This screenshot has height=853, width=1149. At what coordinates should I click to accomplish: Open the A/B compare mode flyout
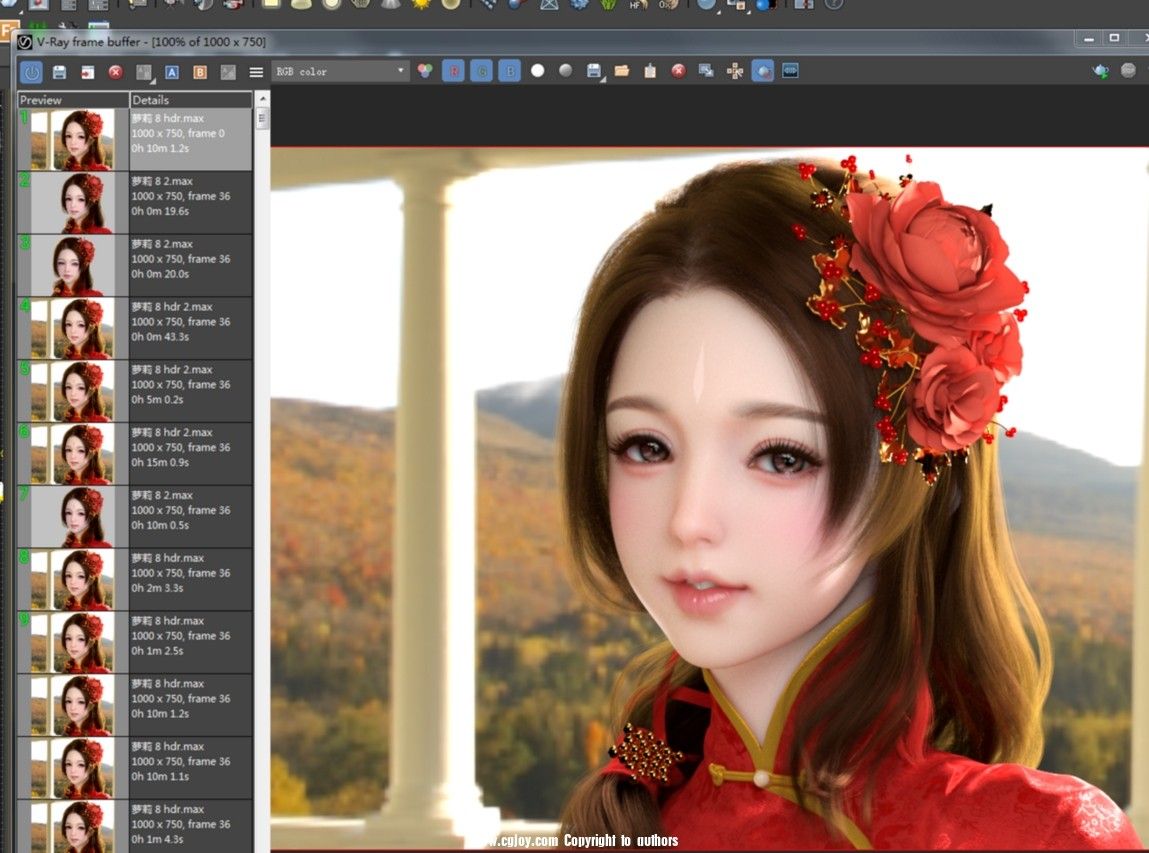tap(144, 72)
